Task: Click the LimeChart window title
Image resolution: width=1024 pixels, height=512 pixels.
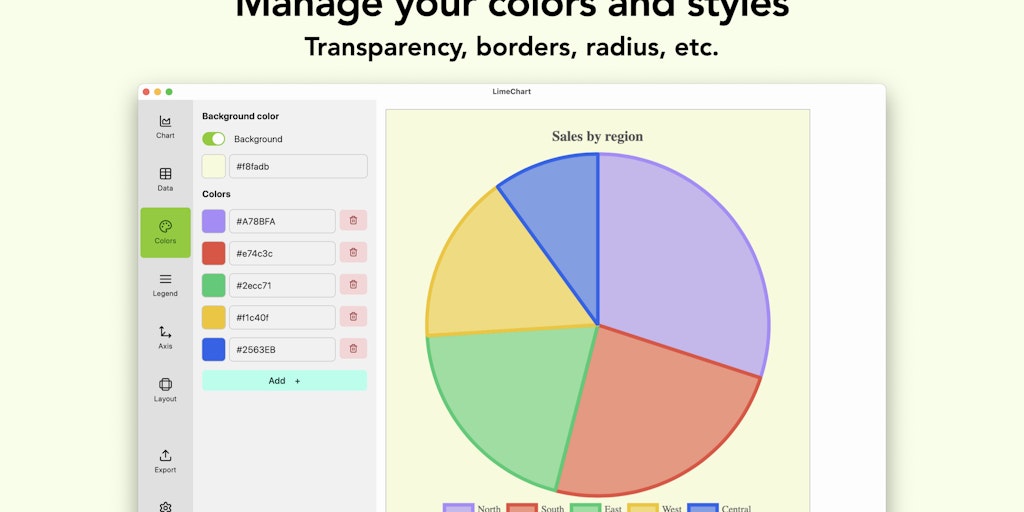Action: [511, 91]
